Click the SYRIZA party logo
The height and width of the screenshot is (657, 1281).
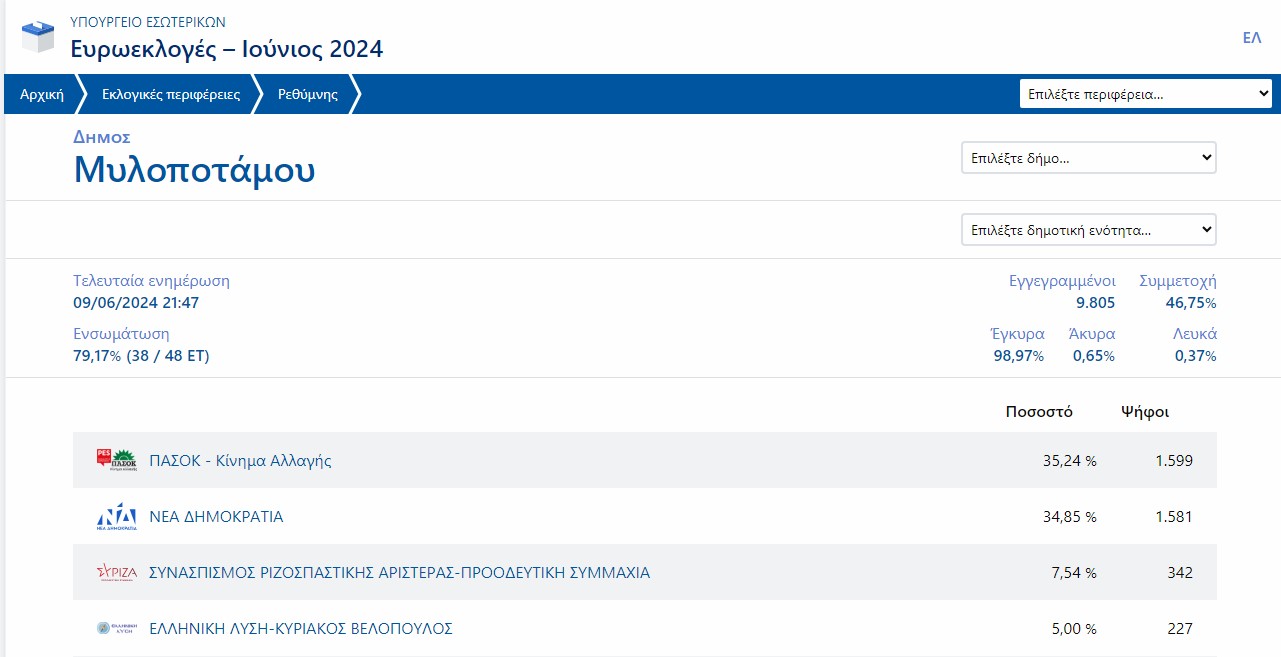click(116, 573)
